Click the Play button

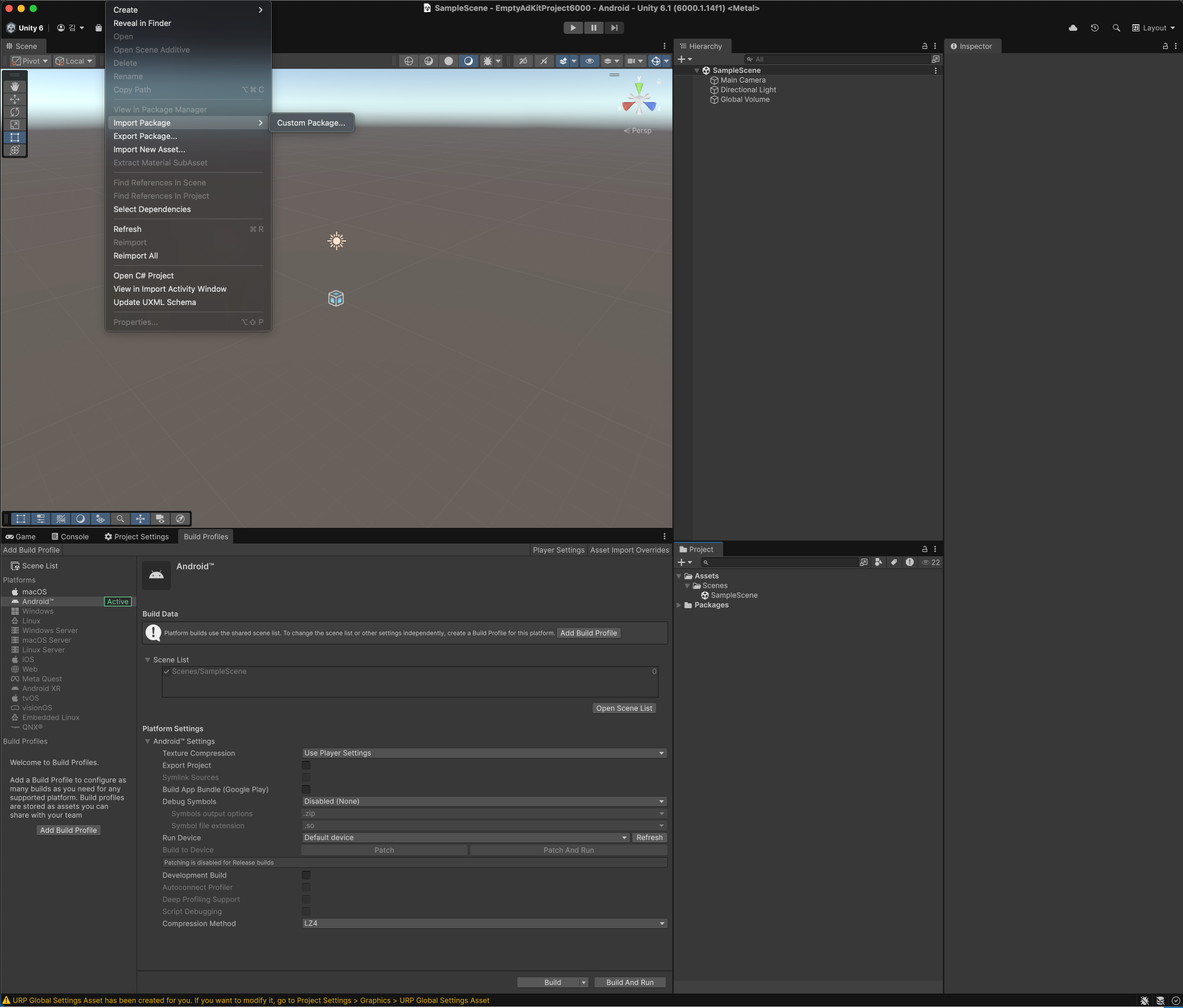click(572, 28)
